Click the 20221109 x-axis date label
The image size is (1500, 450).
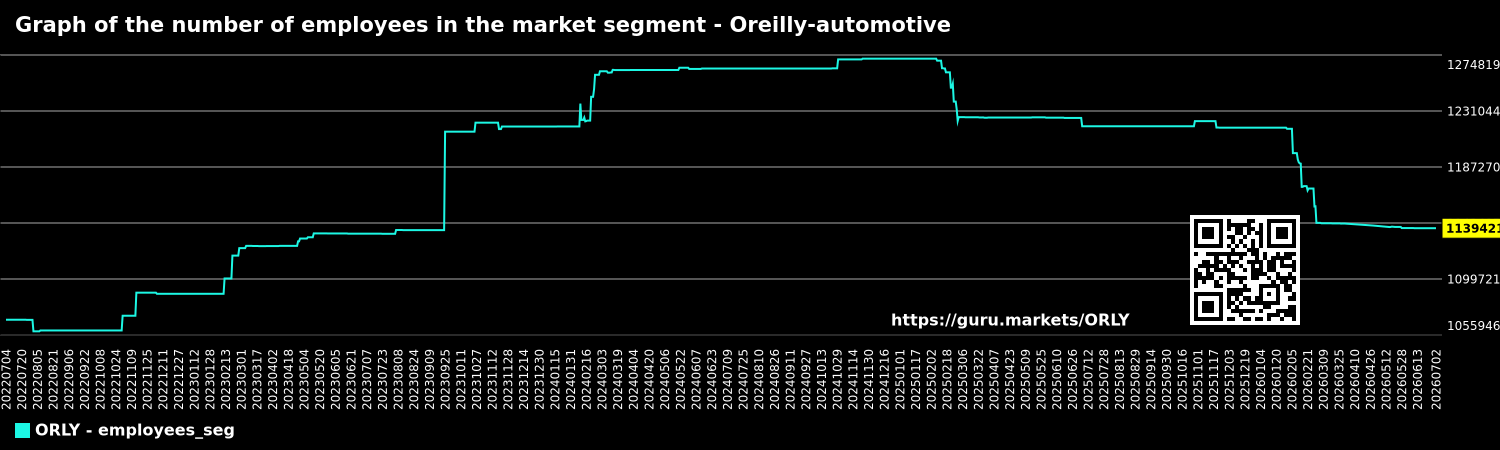pyautogui.click(x=132, y=378)
